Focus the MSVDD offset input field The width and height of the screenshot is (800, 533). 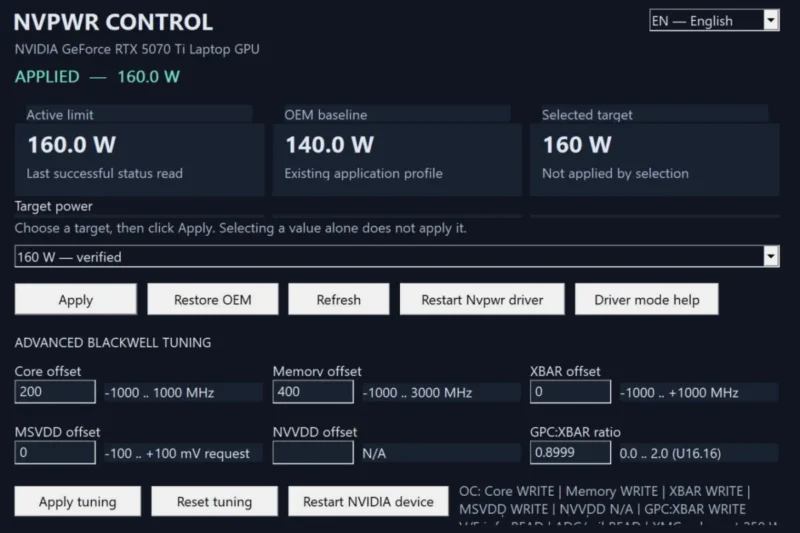click(x=55, y=452)
